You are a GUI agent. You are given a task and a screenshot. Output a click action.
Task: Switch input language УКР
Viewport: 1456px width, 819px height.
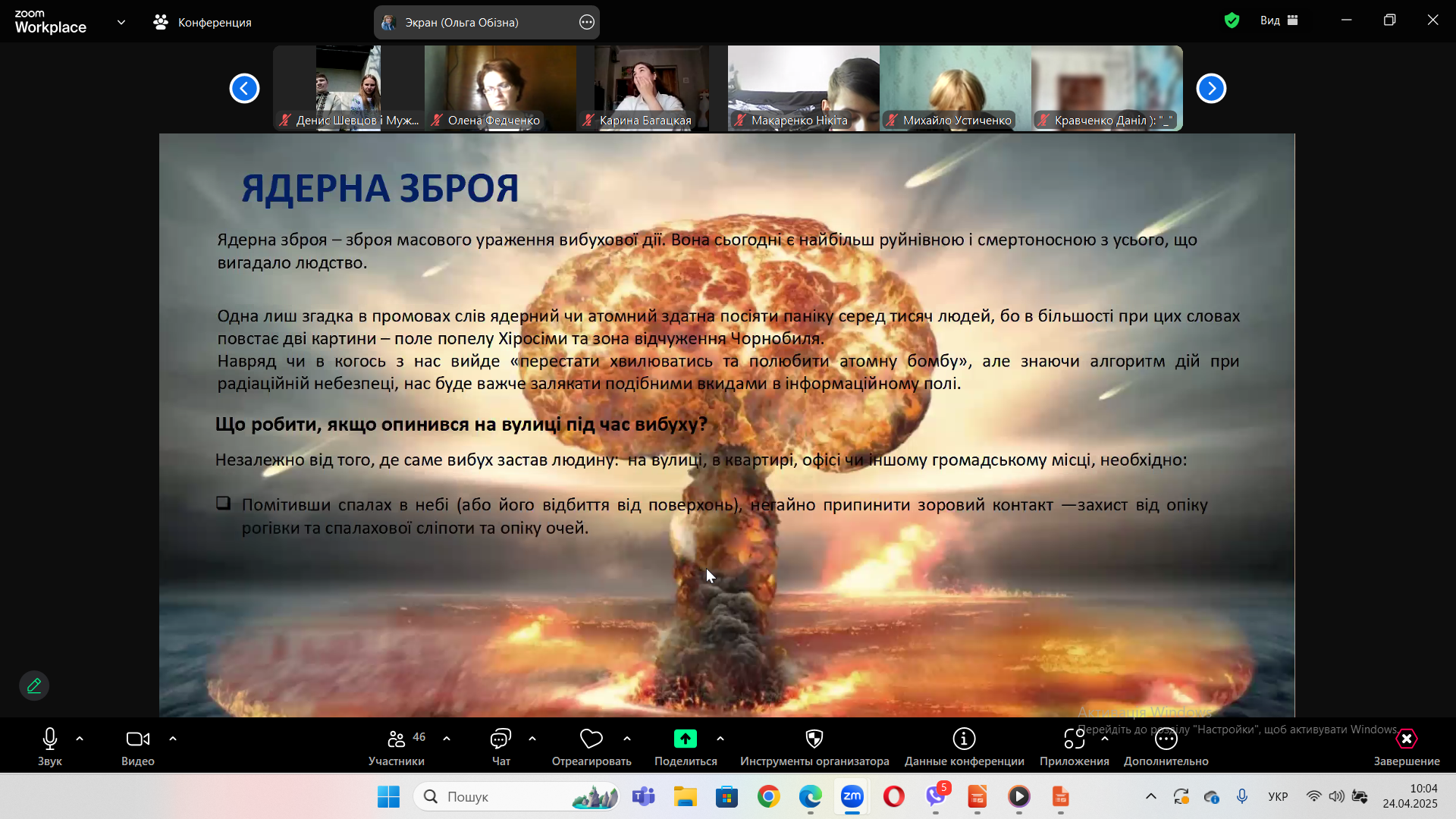click(1279, 797)
